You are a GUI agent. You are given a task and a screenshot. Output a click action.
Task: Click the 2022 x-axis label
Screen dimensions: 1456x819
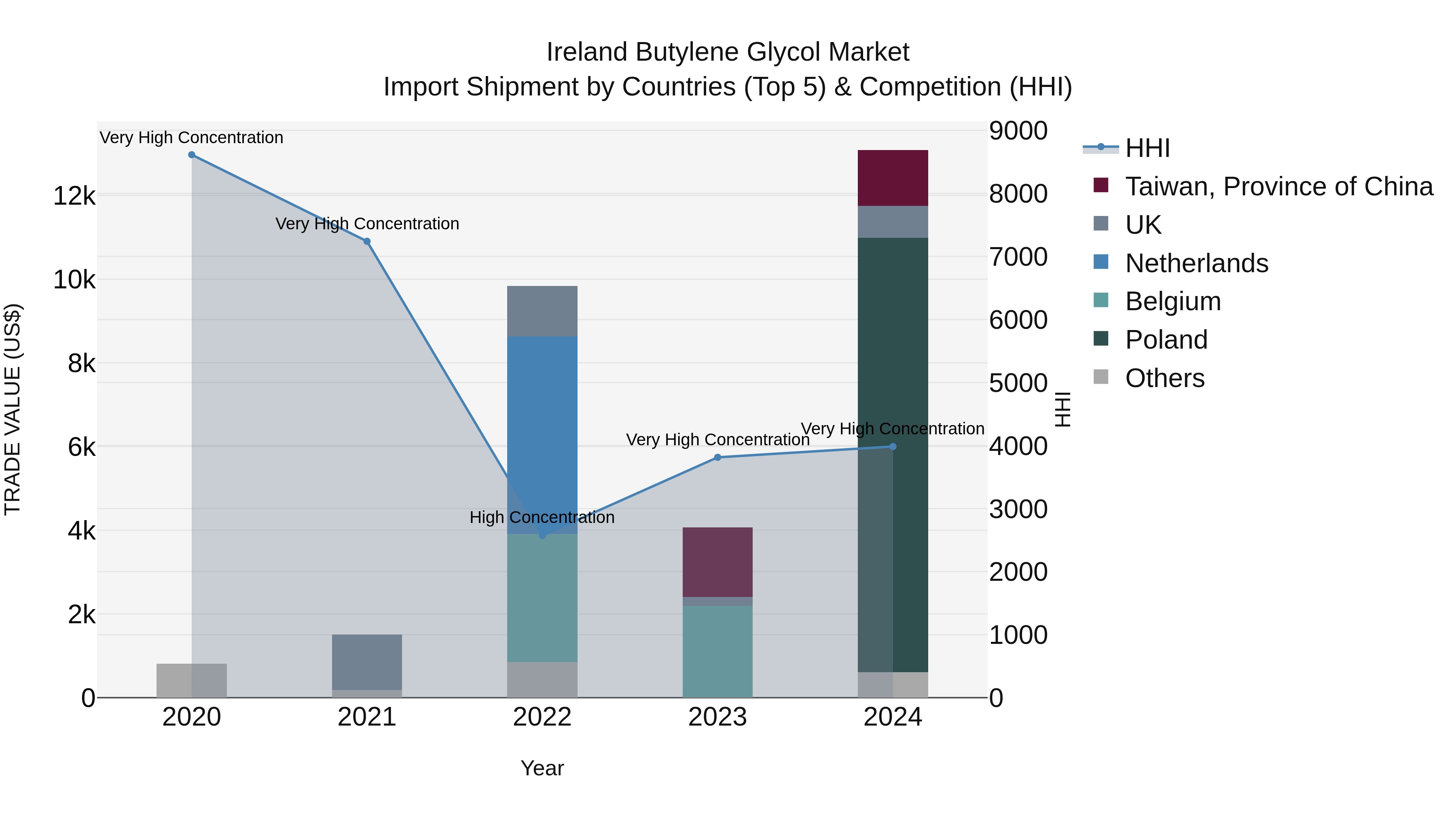pos(542,717)
